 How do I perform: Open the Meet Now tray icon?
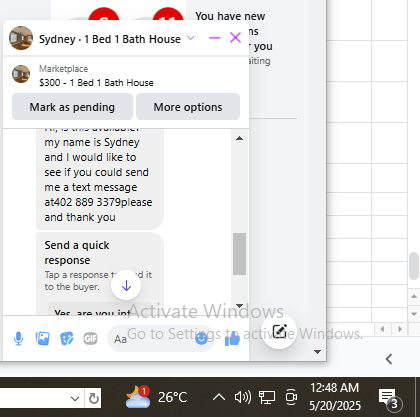point(291,397)
